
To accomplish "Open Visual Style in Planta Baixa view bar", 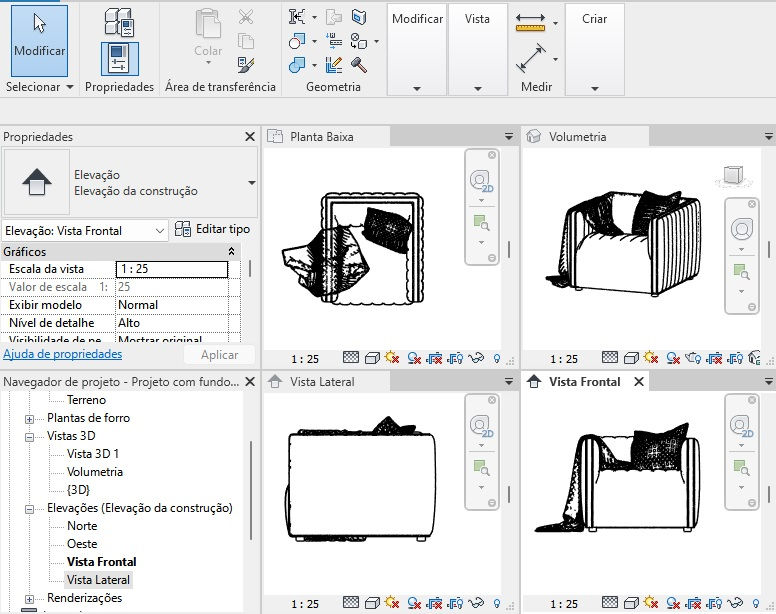I will pos(372,357).
